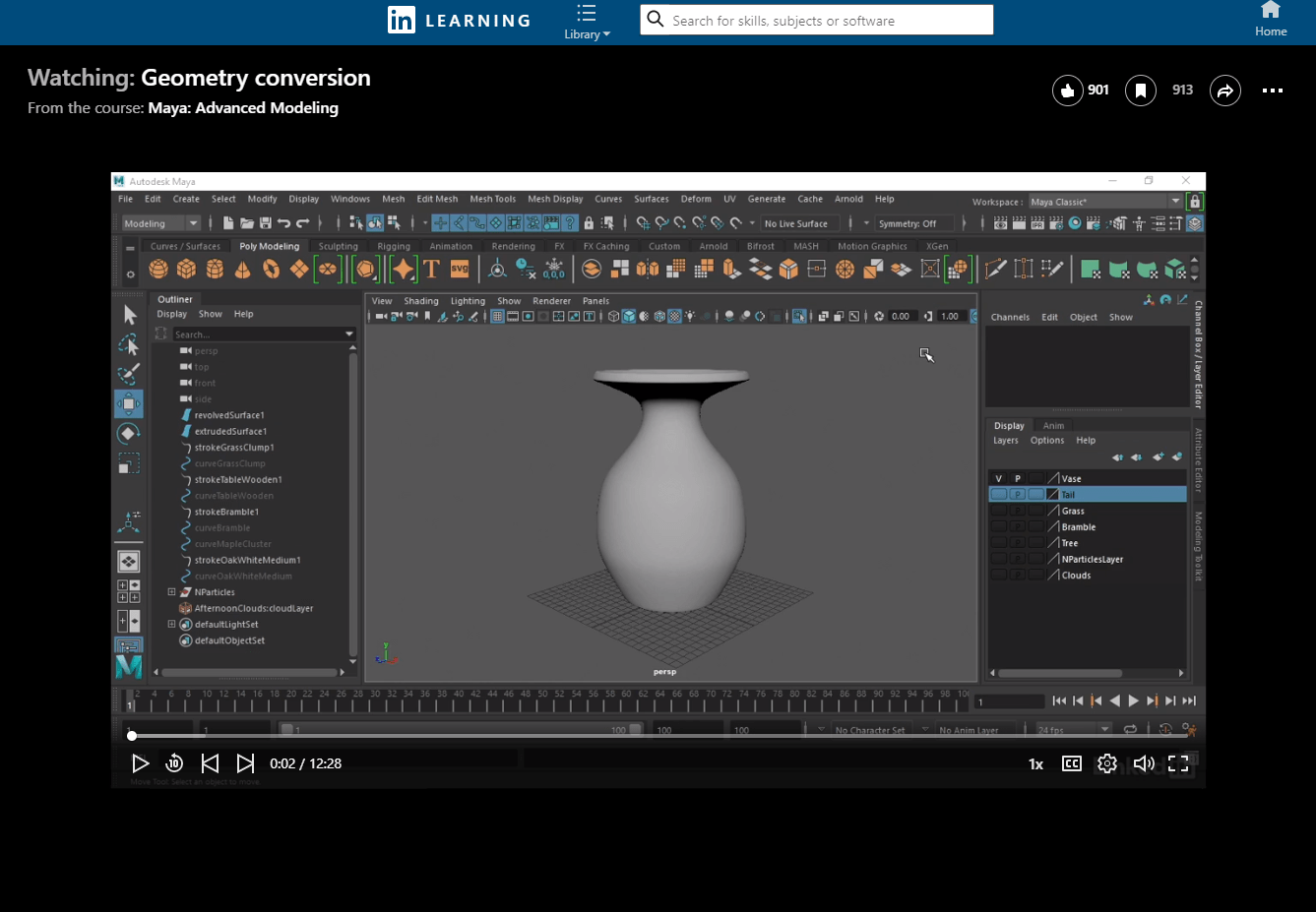Skip to the previous video
This screenshot has height=912, width=1316.
[210, 763]
